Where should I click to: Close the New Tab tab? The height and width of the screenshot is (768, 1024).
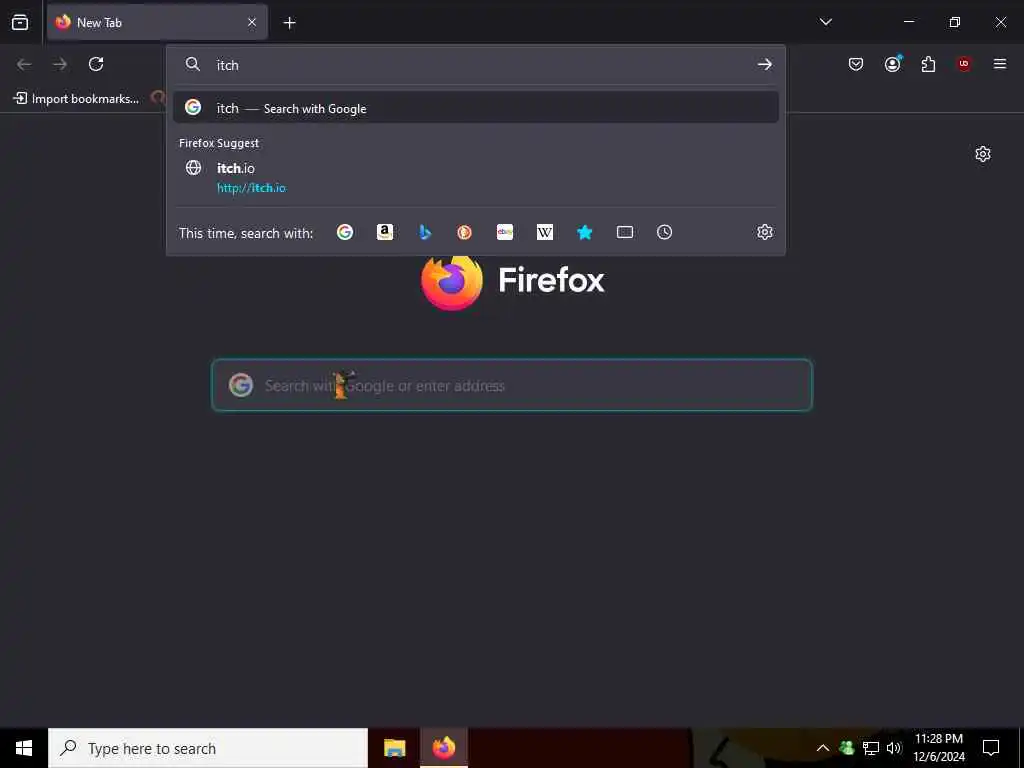coord(252,22)
